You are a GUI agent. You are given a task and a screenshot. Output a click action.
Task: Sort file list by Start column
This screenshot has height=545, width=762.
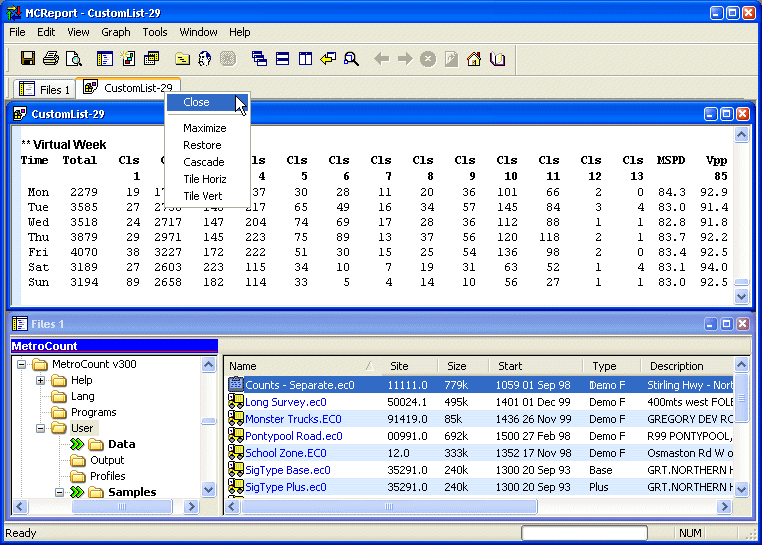click(x=535, y=366)
